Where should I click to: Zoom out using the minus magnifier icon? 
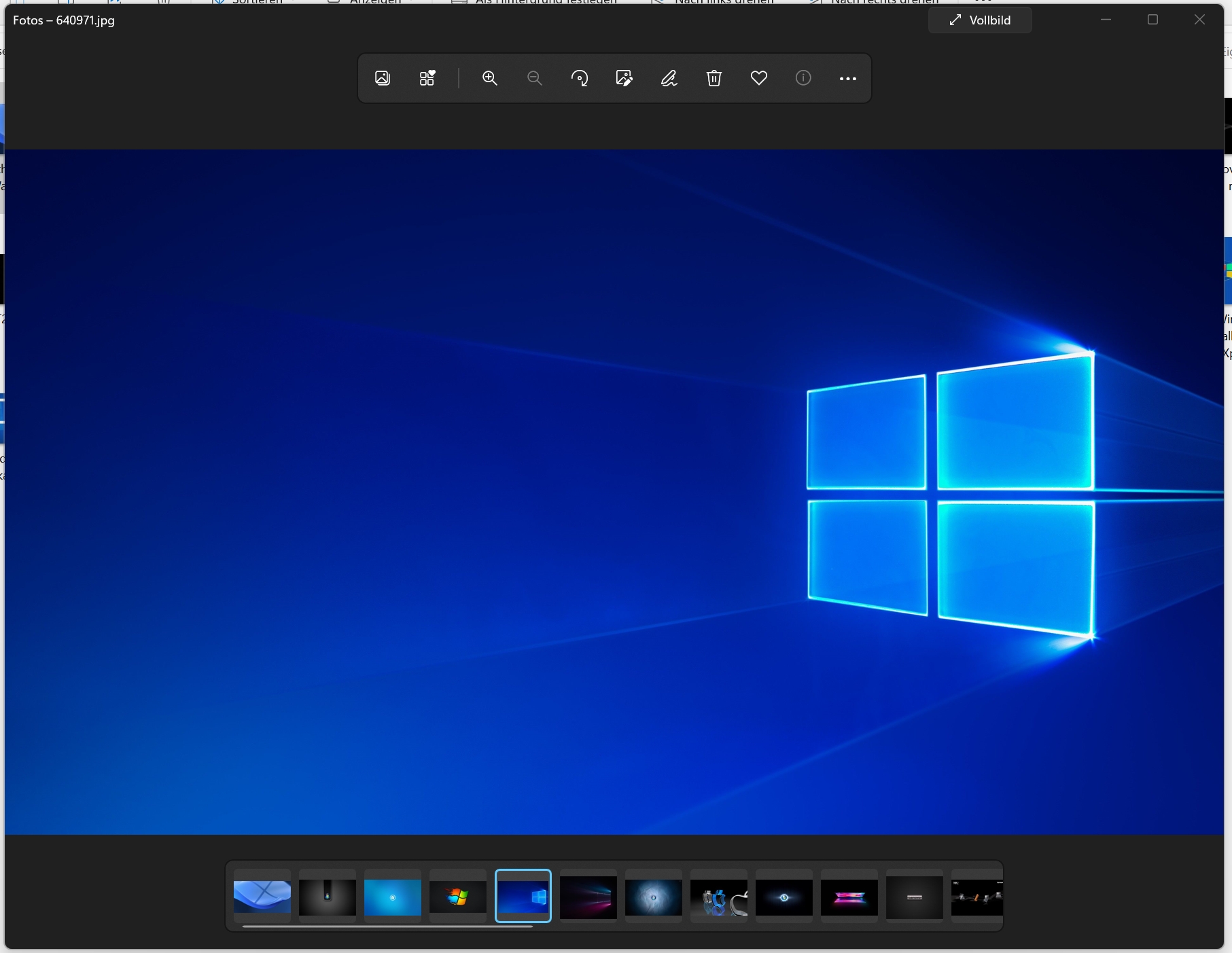pyautogui.click(x=535, y=78)
